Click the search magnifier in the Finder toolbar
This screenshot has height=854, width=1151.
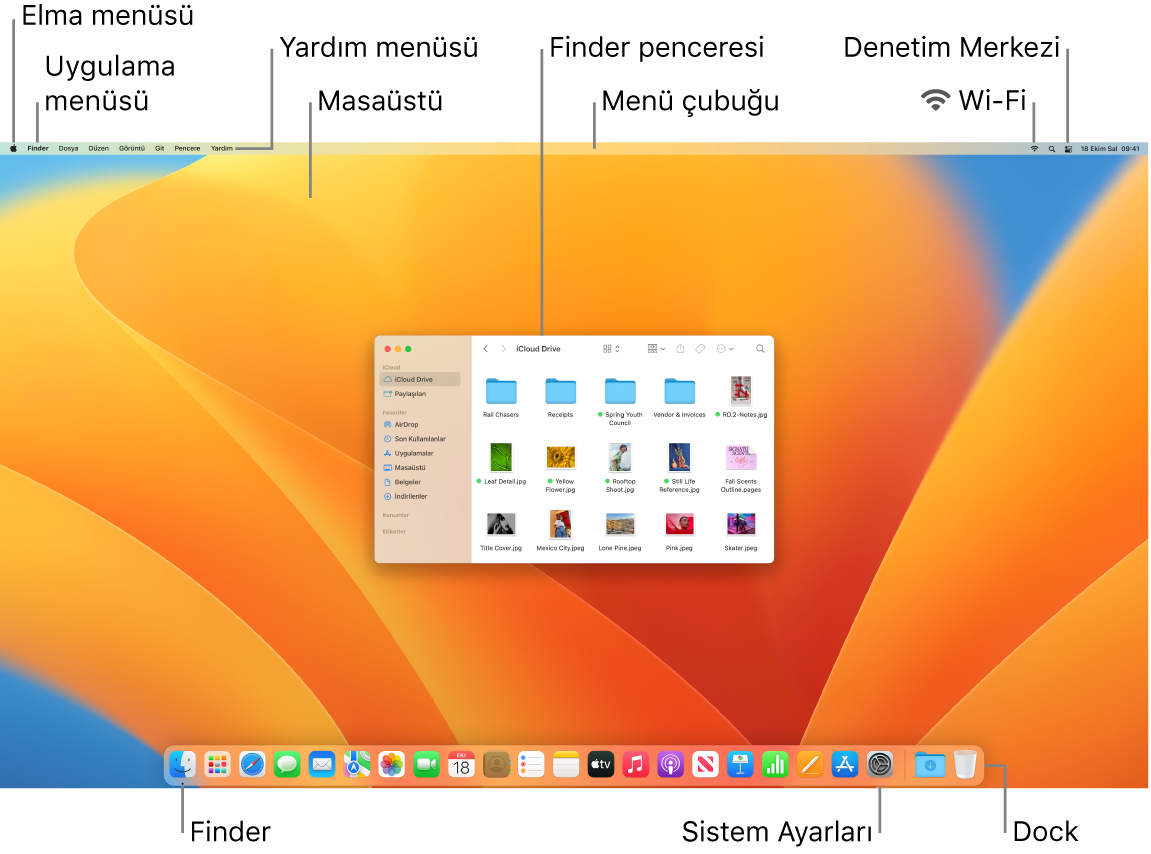tap(760, 348)
